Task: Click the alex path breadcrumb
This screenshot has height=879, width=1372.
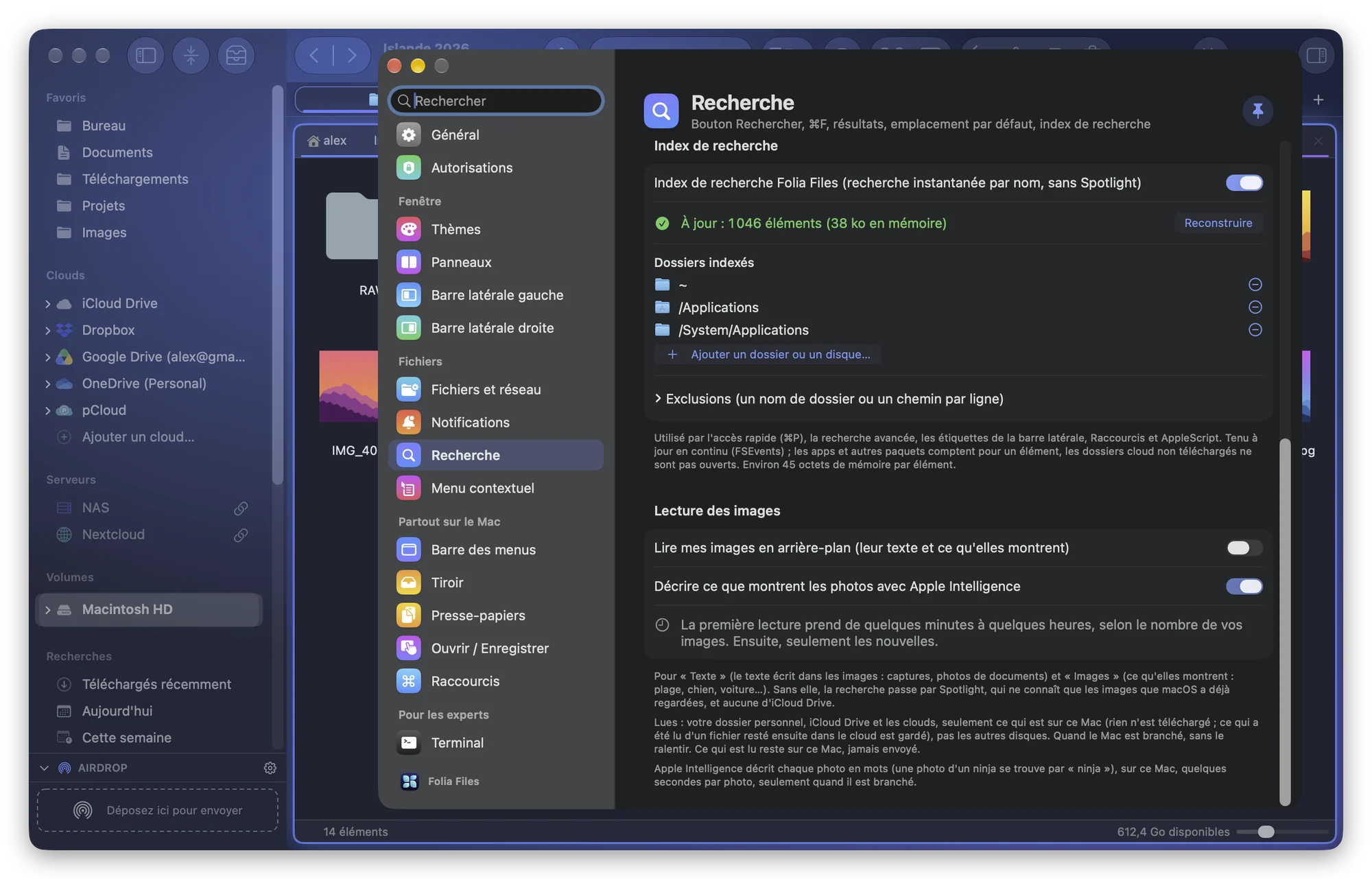Action: click(327, 141)
